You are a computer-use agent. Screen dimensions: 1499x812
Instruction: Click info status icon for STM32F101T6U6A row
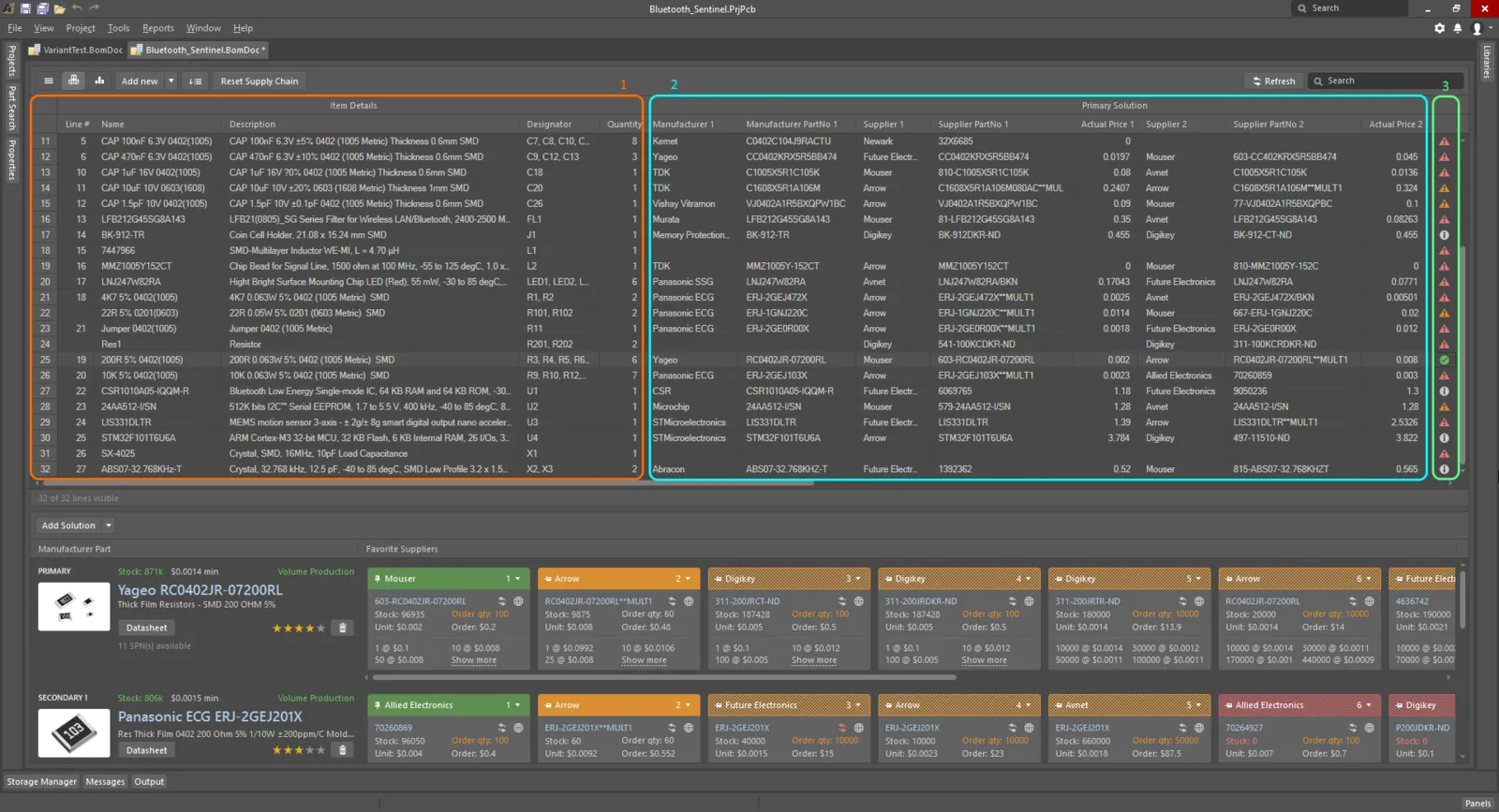1444,437
